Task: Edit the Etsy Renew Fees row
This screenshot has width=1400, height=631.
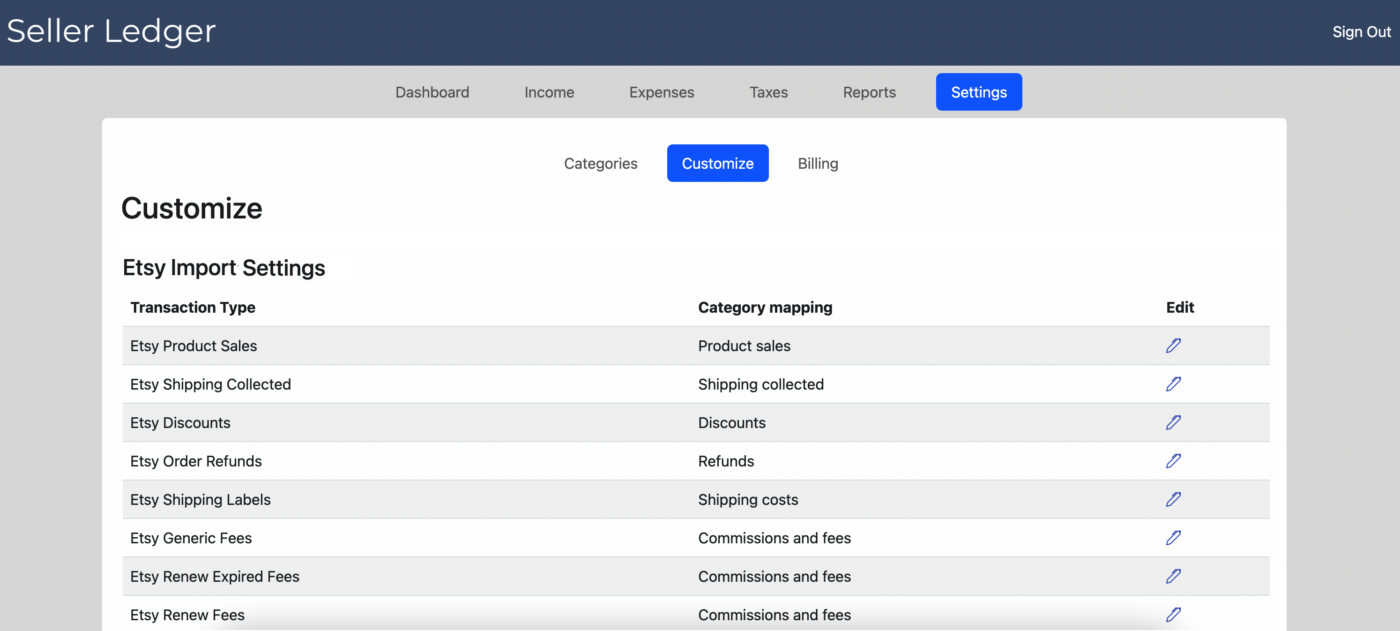Action: click(1173, 614)
